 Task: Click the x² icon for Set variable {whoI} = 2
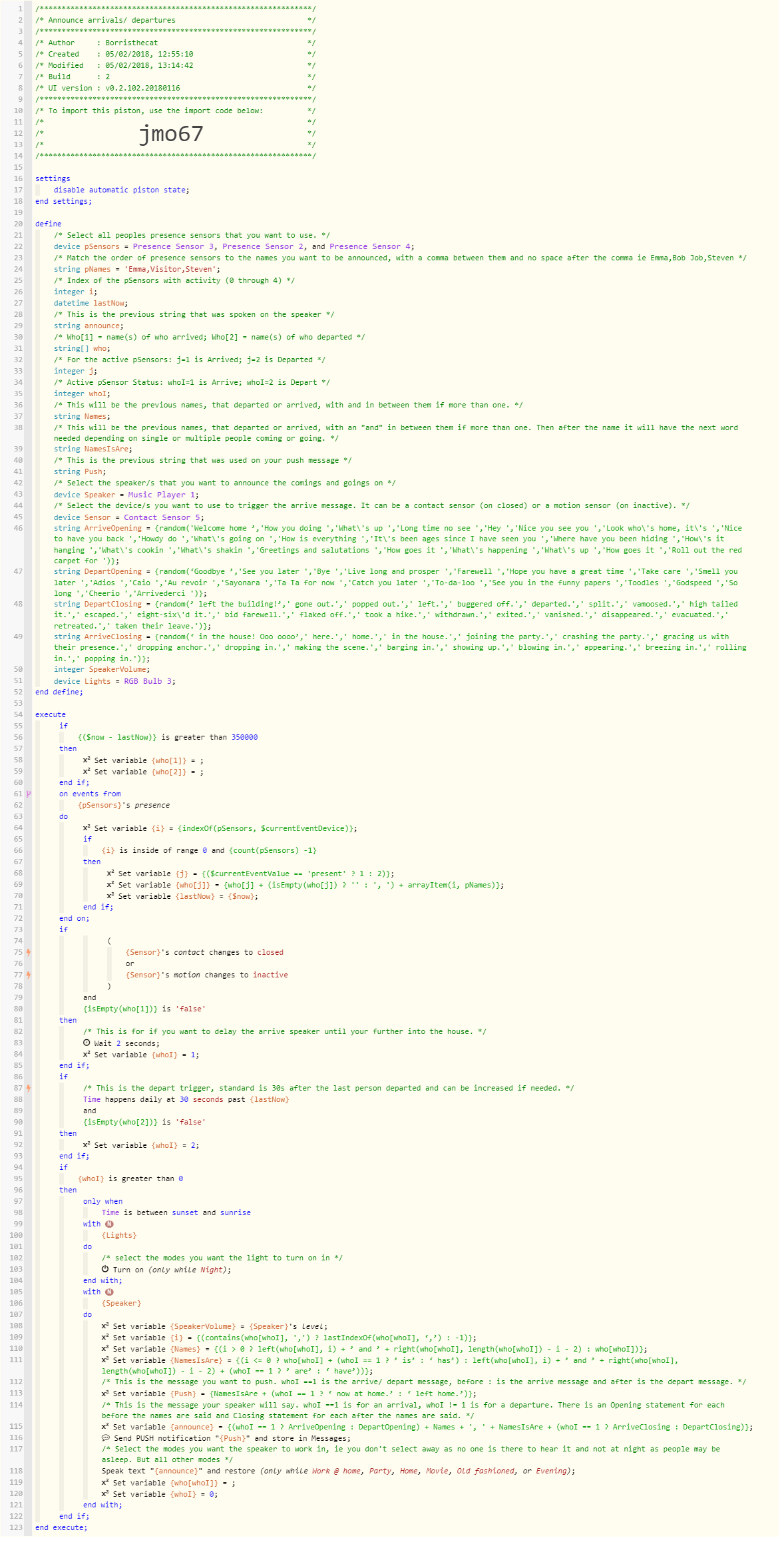tap(87, 1145)
